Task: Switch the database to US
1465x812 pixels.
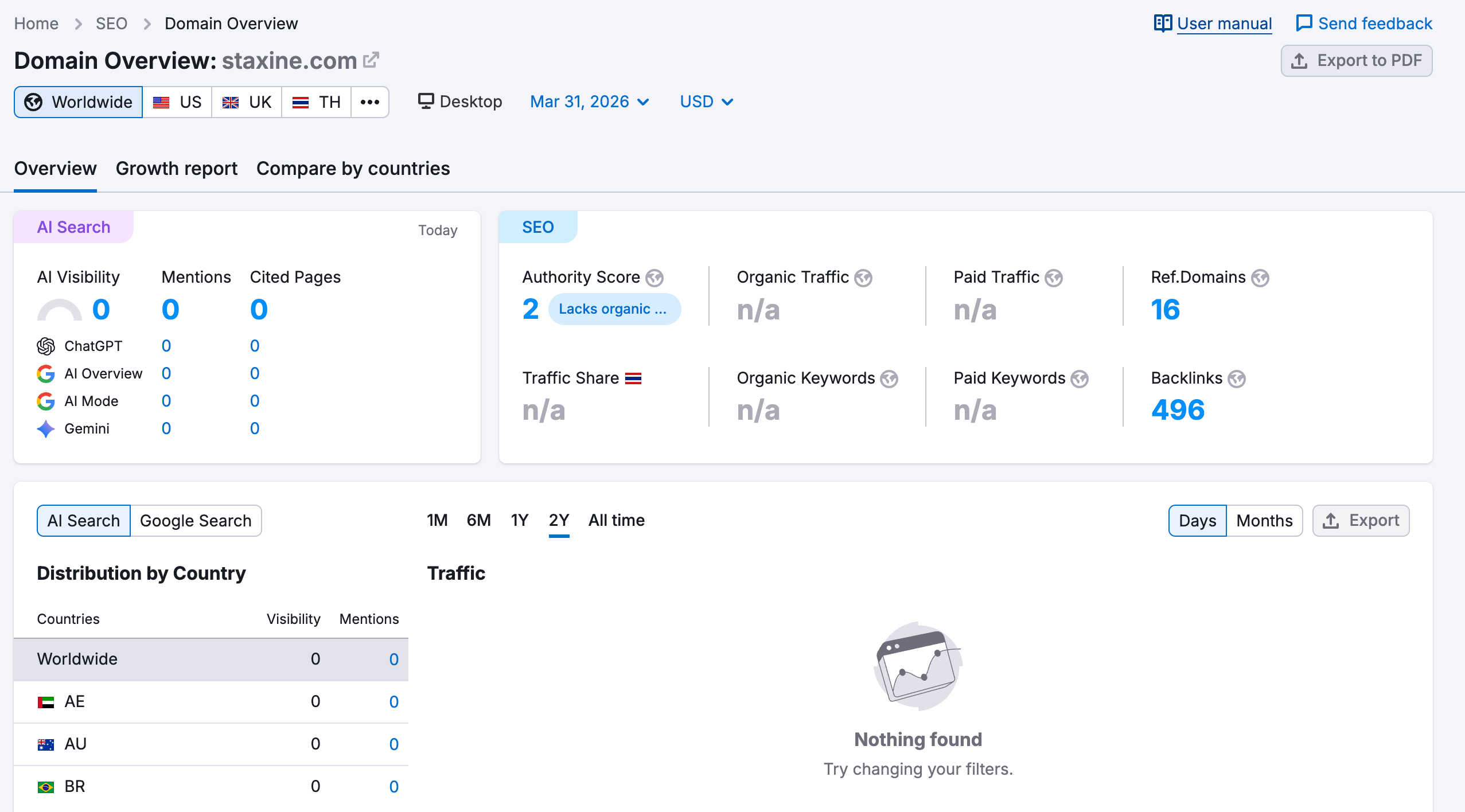Action: [177, 102]
